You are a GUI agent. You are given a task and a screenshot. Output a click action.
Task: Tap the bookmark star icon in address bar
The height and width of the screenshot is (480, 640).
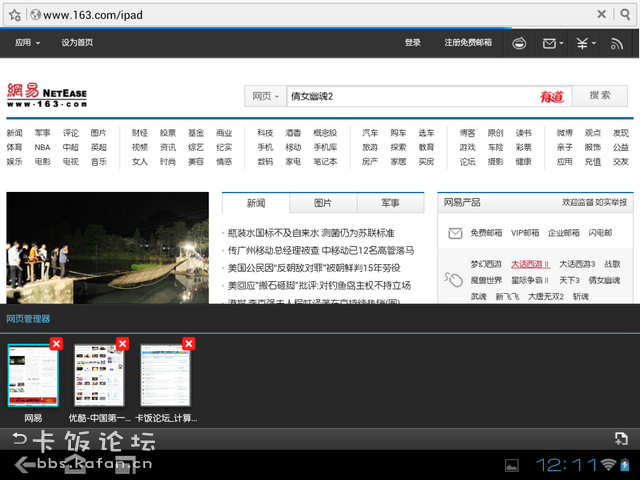(14, 15)
